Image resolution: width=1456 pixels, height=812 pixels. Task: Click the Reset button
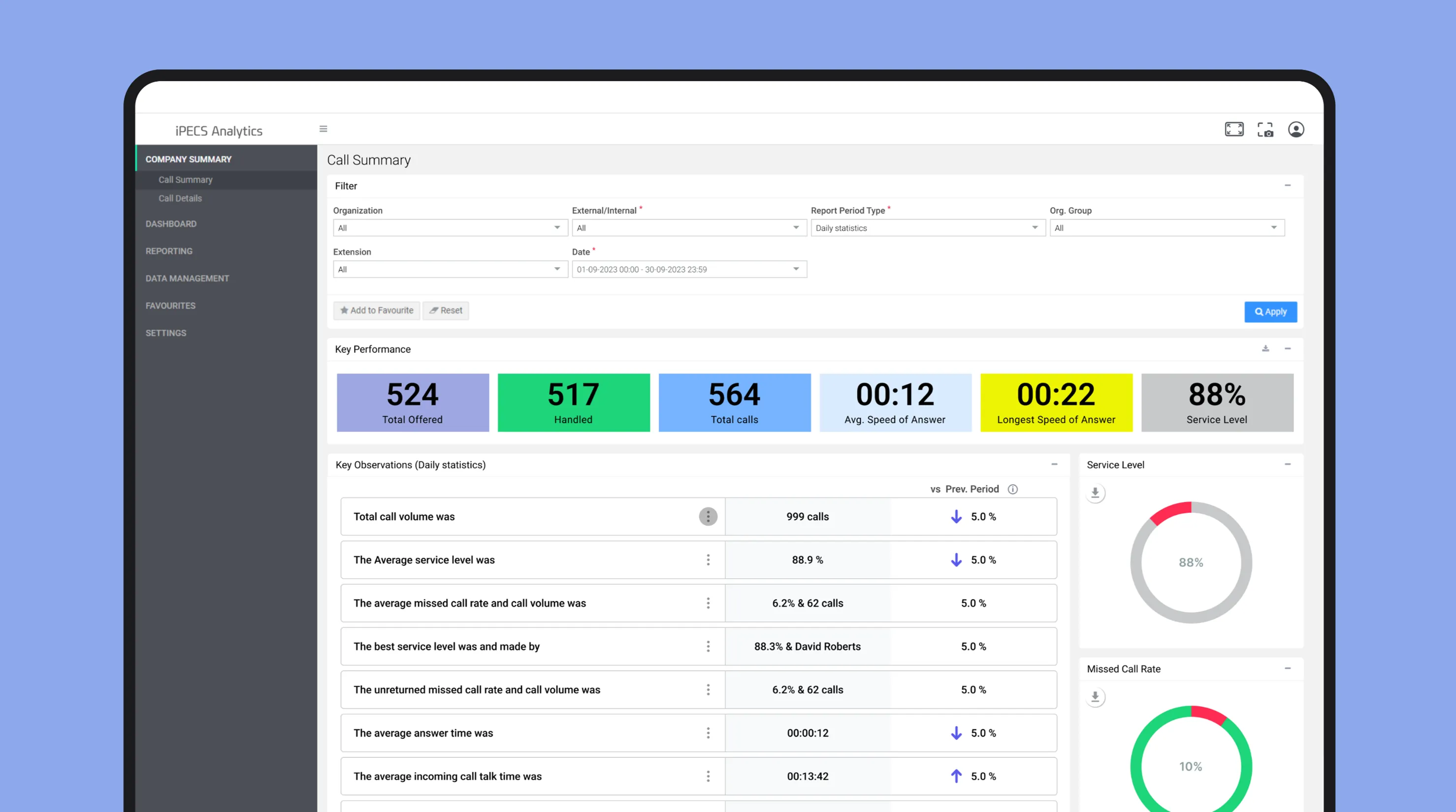coord(446,310)
